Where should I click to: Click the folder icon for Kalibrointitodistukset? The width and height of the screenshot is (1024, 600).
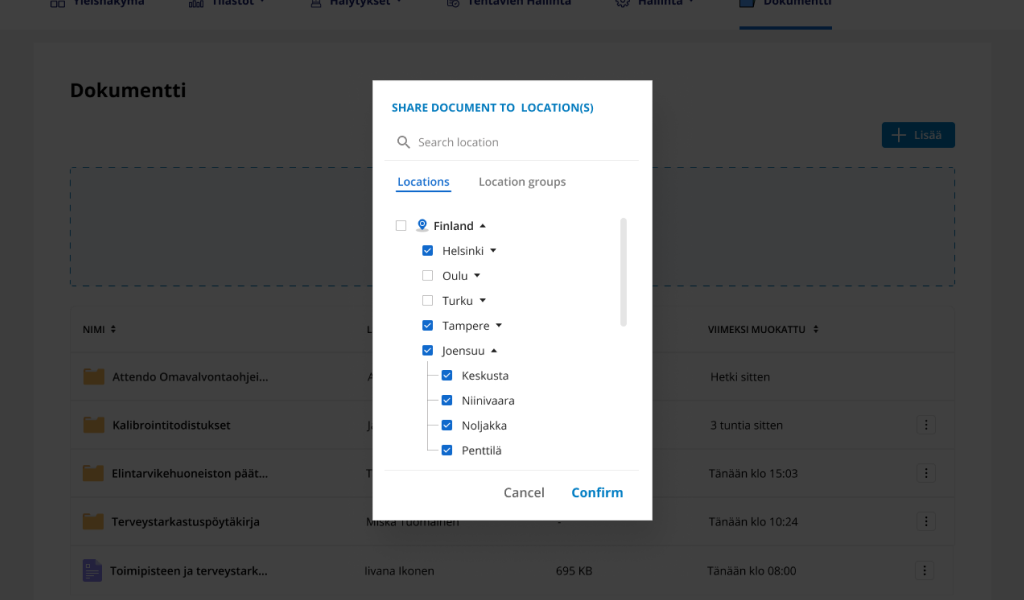pyautogui.click(x=93, y=424)
